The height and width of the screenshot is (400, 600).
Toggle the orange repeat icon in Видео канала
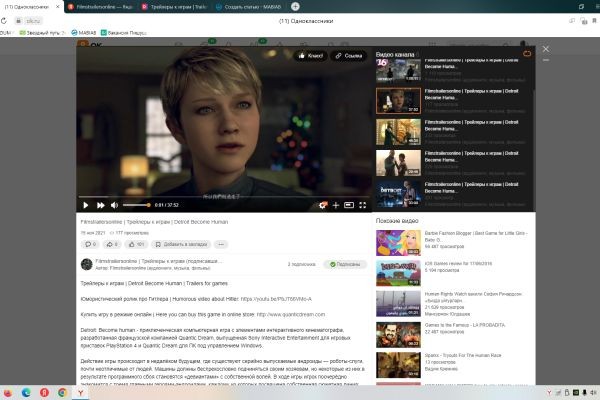click(527, 54)
